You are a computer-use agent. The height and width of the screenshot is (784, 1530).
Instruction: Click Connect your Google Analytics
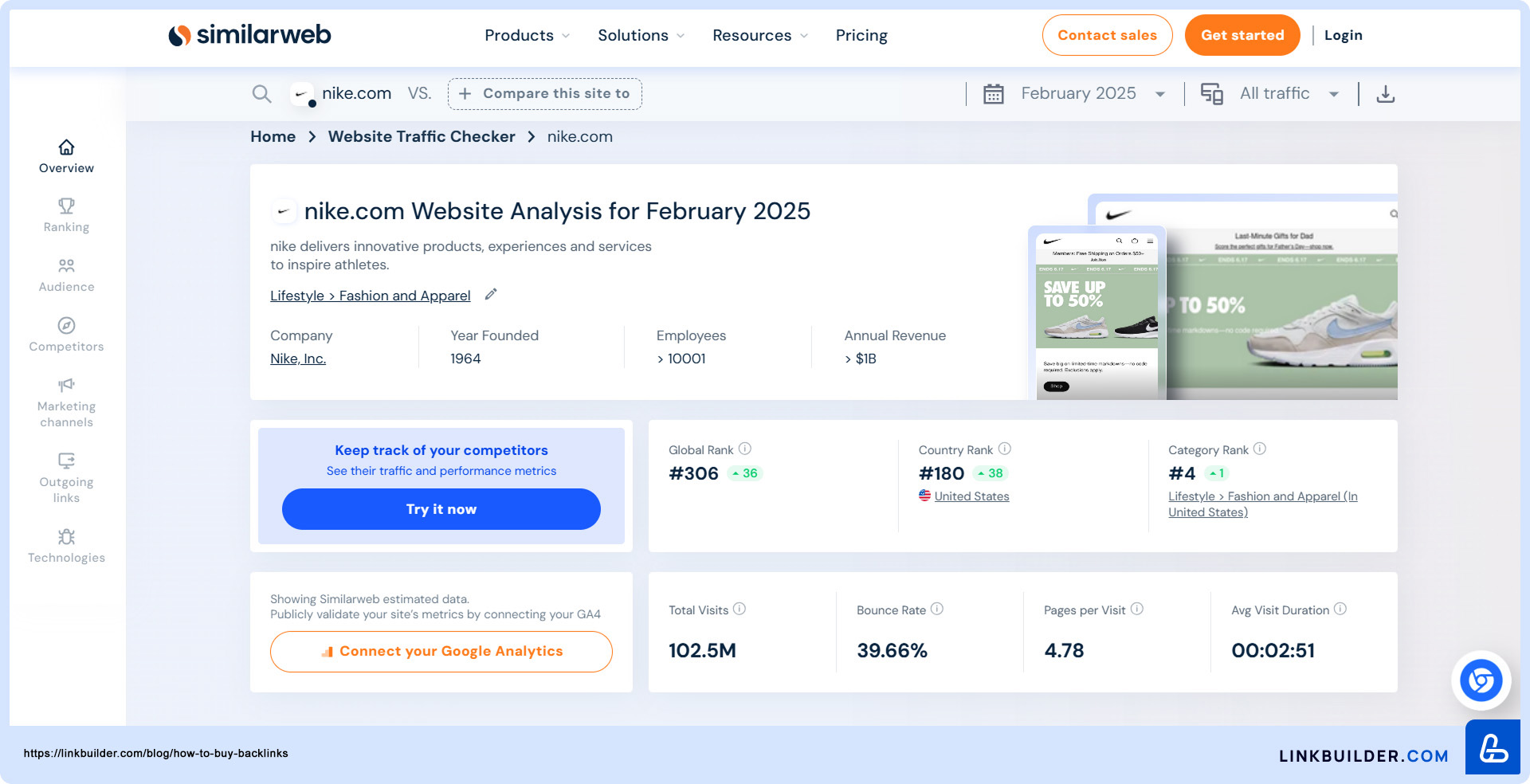[441, 652]
